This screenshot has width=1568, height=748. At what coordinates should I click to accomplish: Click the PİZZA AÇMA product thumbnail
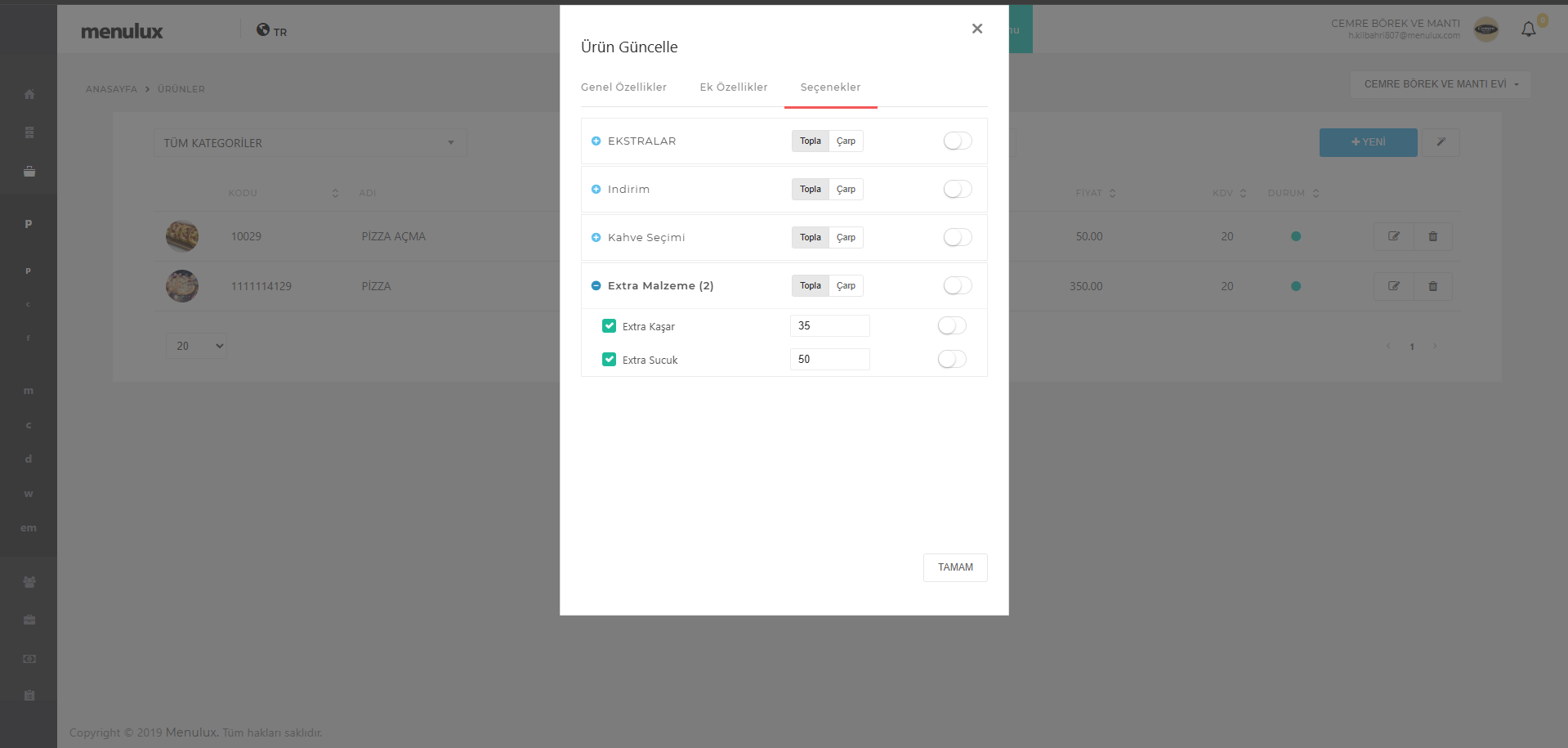(182, 236)
